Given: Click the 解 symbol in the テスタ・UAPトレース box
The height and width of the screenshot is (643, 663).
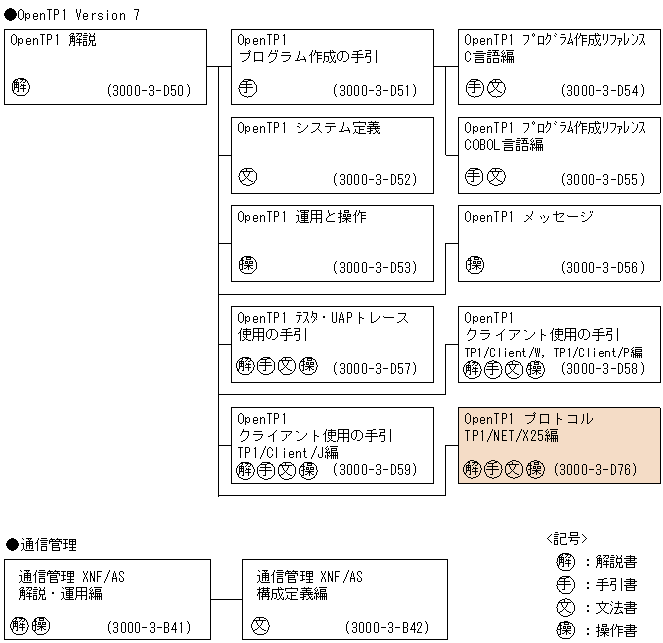Looking at the screenshot, I should click(x=245, y=366).
